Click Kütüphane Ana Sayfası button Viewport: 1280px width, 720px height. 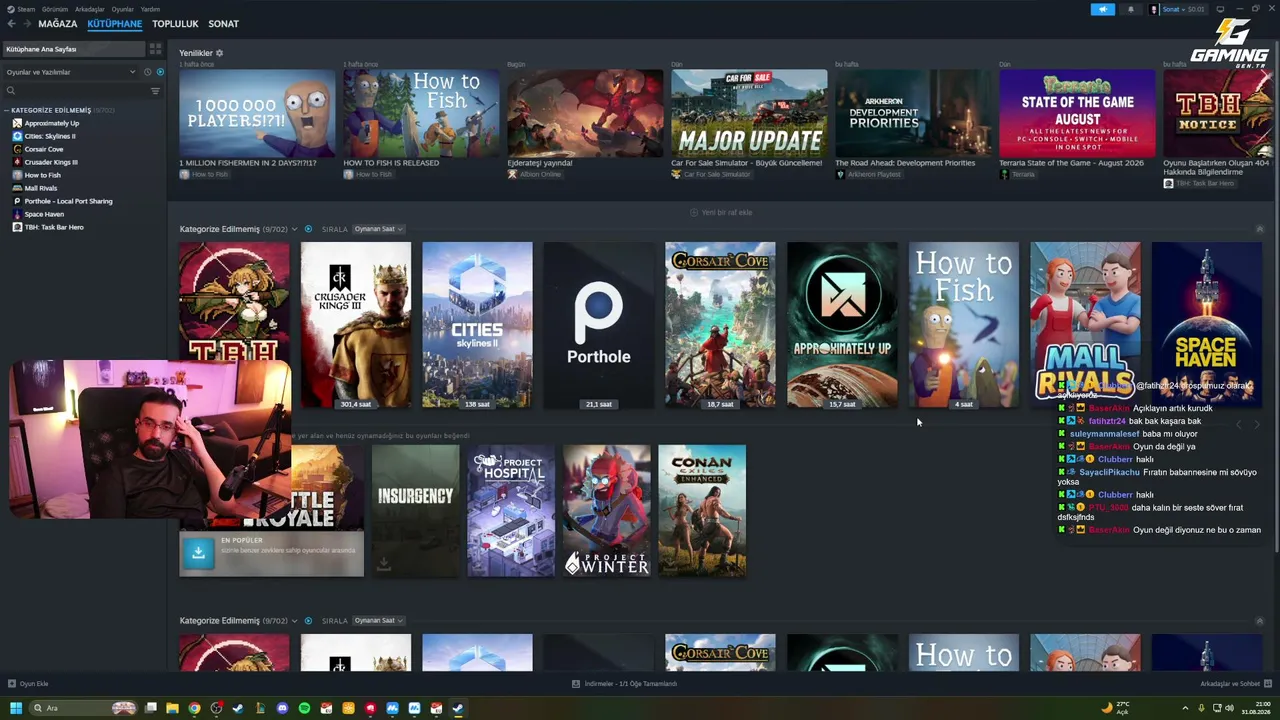[x=73, y=49]
